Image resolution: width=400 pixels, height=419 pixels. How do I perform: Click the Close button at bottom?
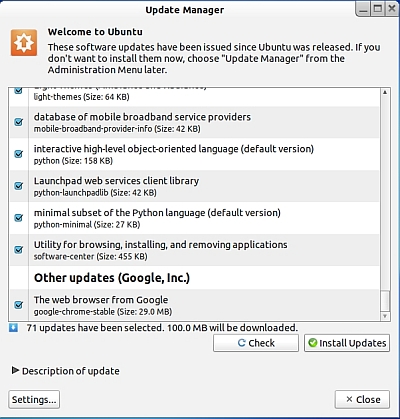(362, 399)
